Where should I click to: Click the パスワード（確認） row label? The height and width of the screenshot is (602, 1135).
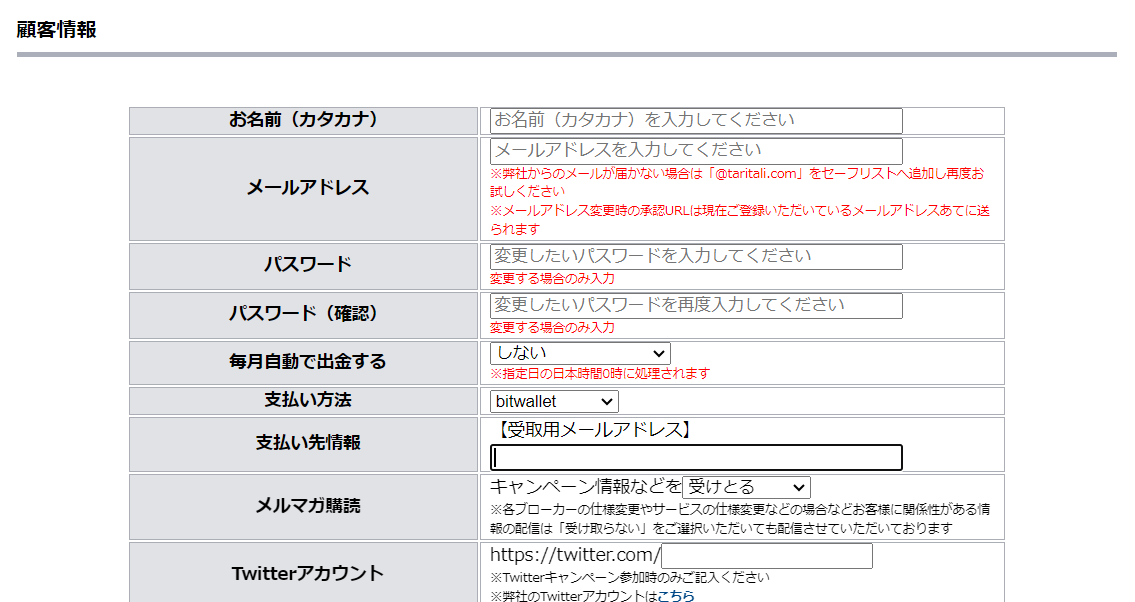pos(304,314)
